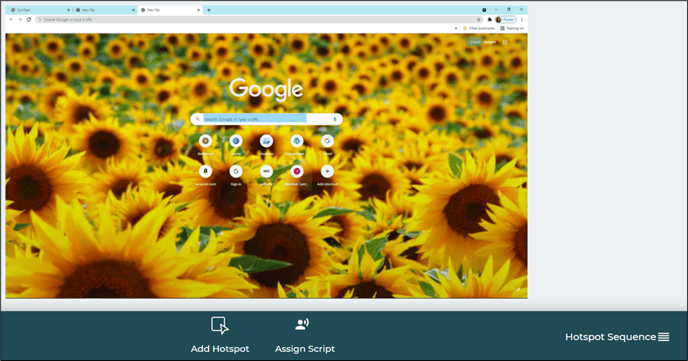Click the Google logo

click(266, 89)
